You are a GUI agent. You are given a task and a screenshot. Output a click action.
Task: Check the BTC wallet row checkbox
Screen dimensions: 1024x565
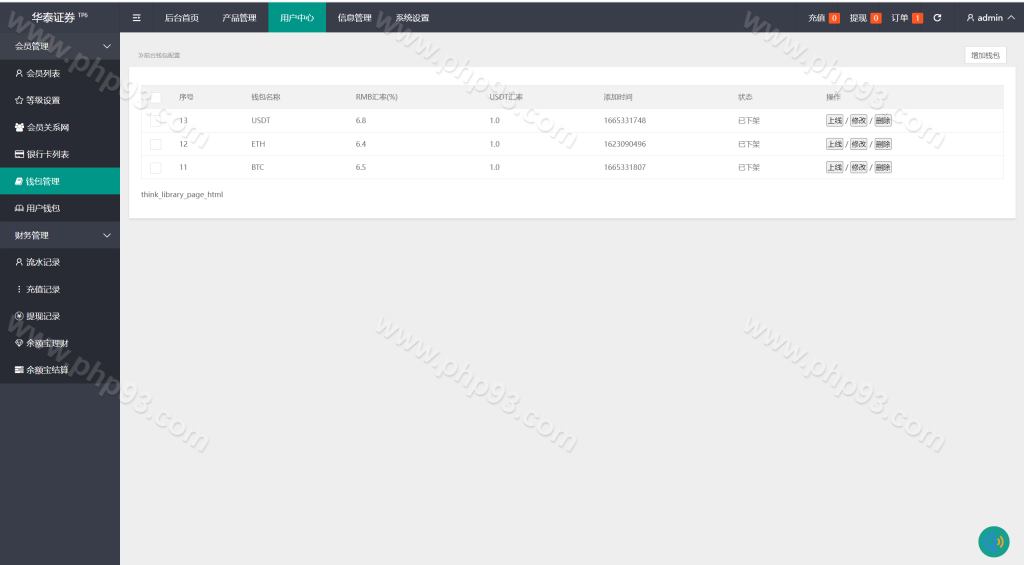(155, 167)
